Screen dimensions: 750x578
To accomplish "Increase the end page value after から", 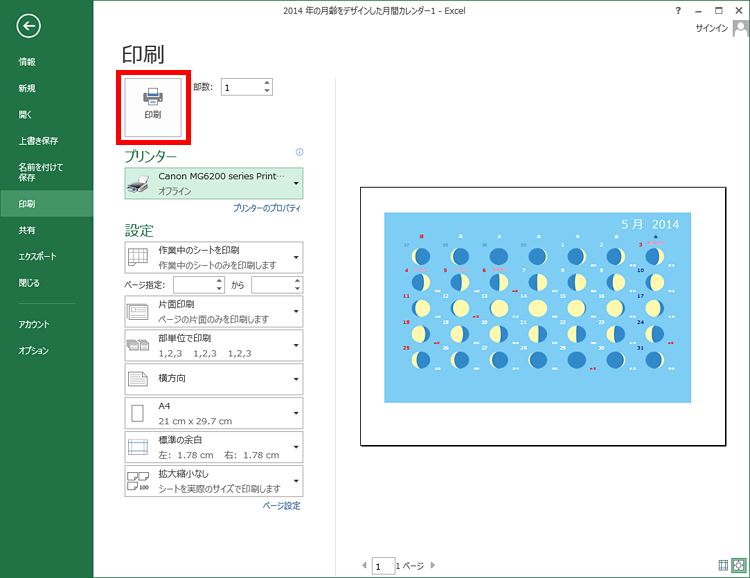I will click(x=298, y=281).
